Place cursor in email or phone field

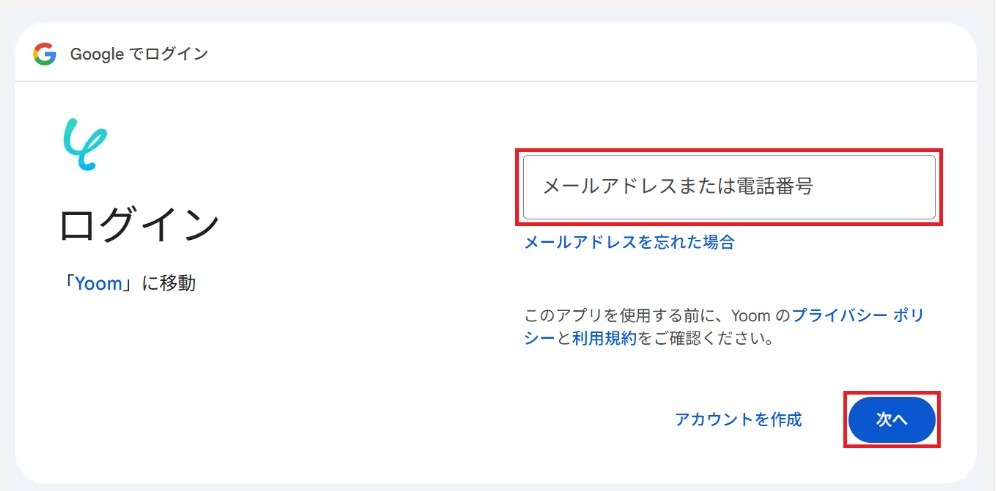(729, 187)
